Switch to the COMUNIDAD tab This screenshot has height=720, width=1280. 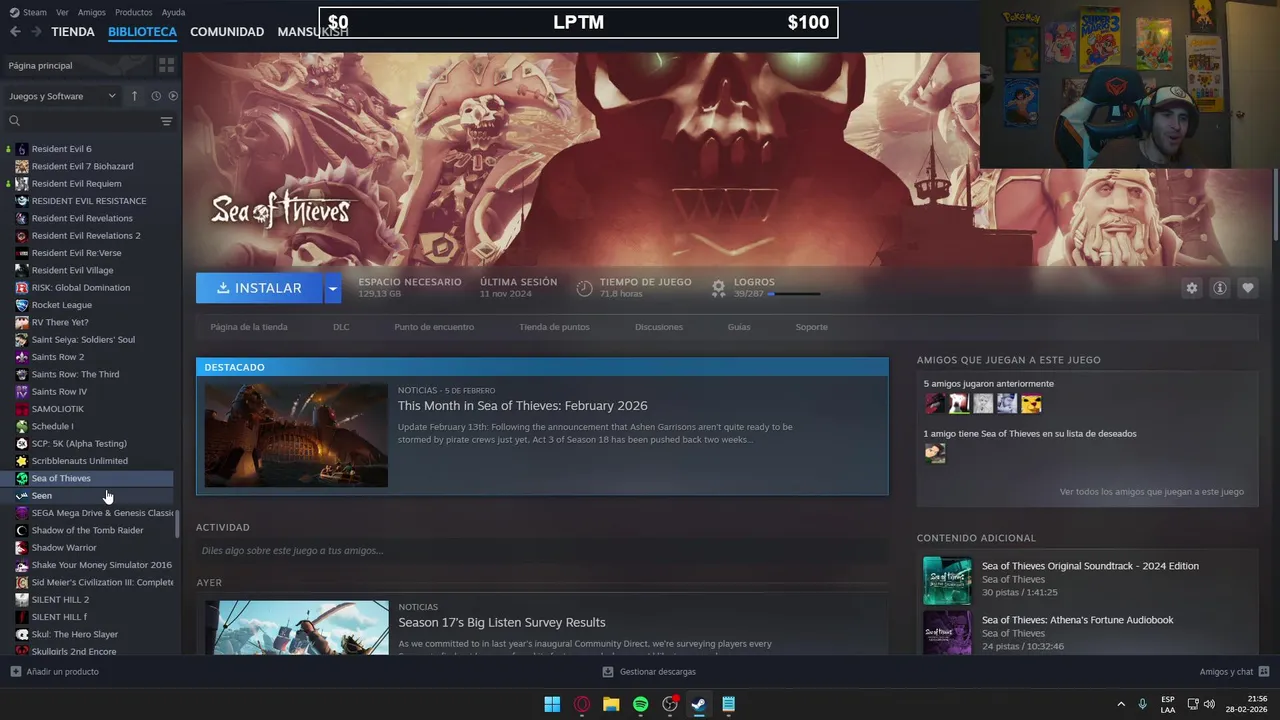(x=227, y=32)
